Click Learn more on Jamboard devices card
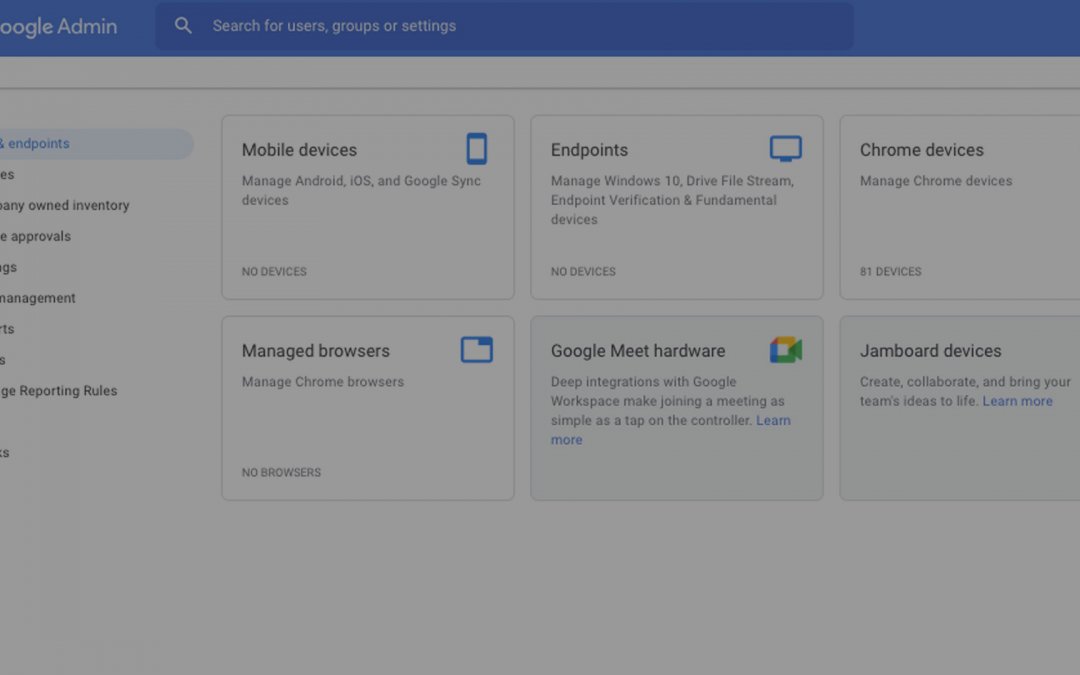The width and height of the screenshot is (1080, 675). click(x=1017, y=400)
